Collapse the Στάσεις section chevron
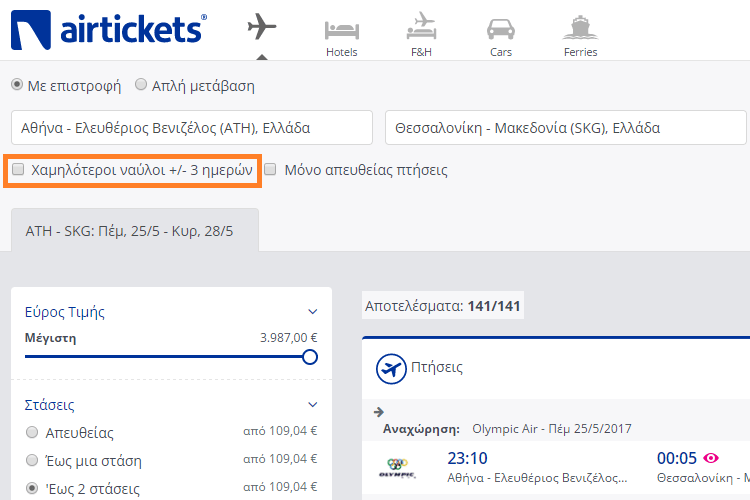Image resolution: width=750 pixels, height=500 pixels. click(313, 405)
